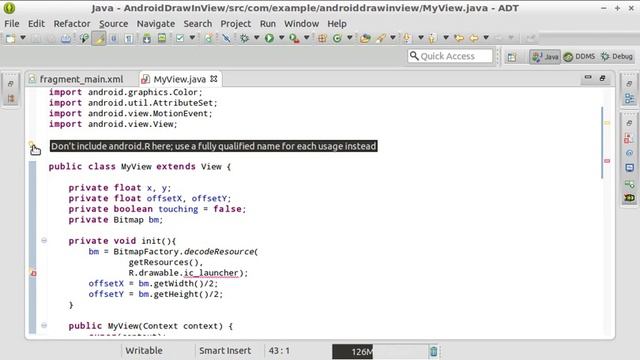Open the Android SDK Manager icon
This screenshot has height=360, width=640.
tap(147, 38)
